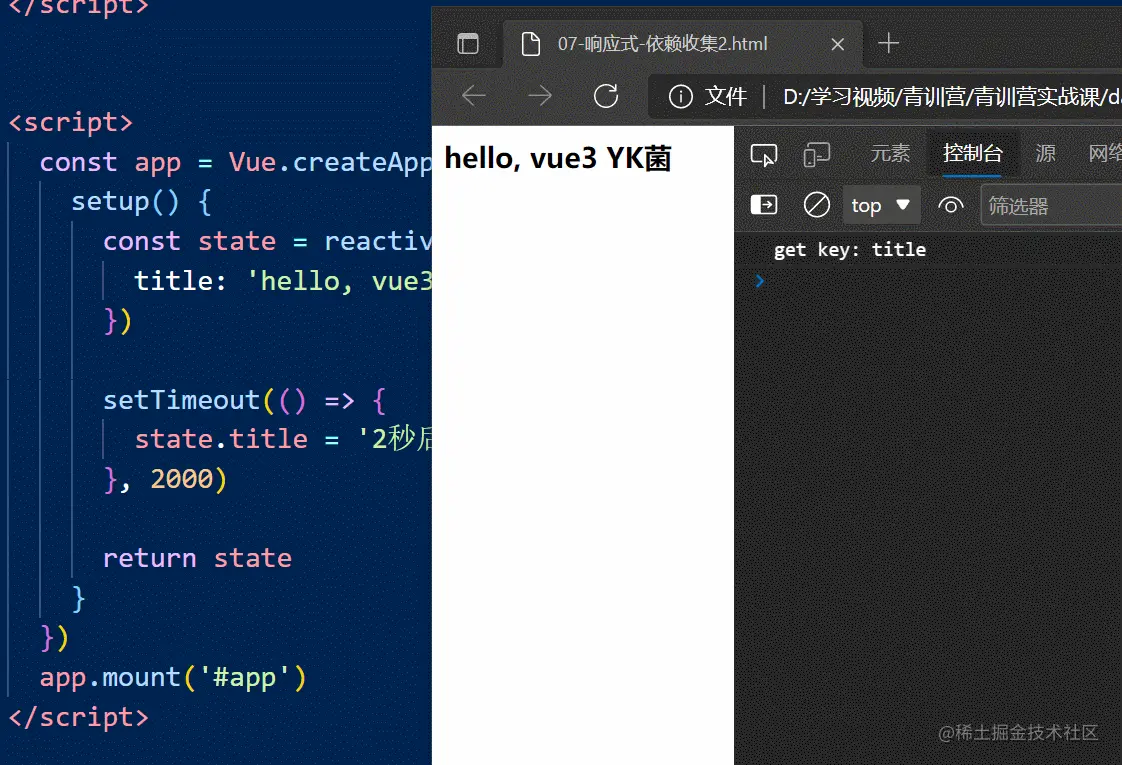
Task: Click the opening <script> tag in editor
Action: click(71, 122)
